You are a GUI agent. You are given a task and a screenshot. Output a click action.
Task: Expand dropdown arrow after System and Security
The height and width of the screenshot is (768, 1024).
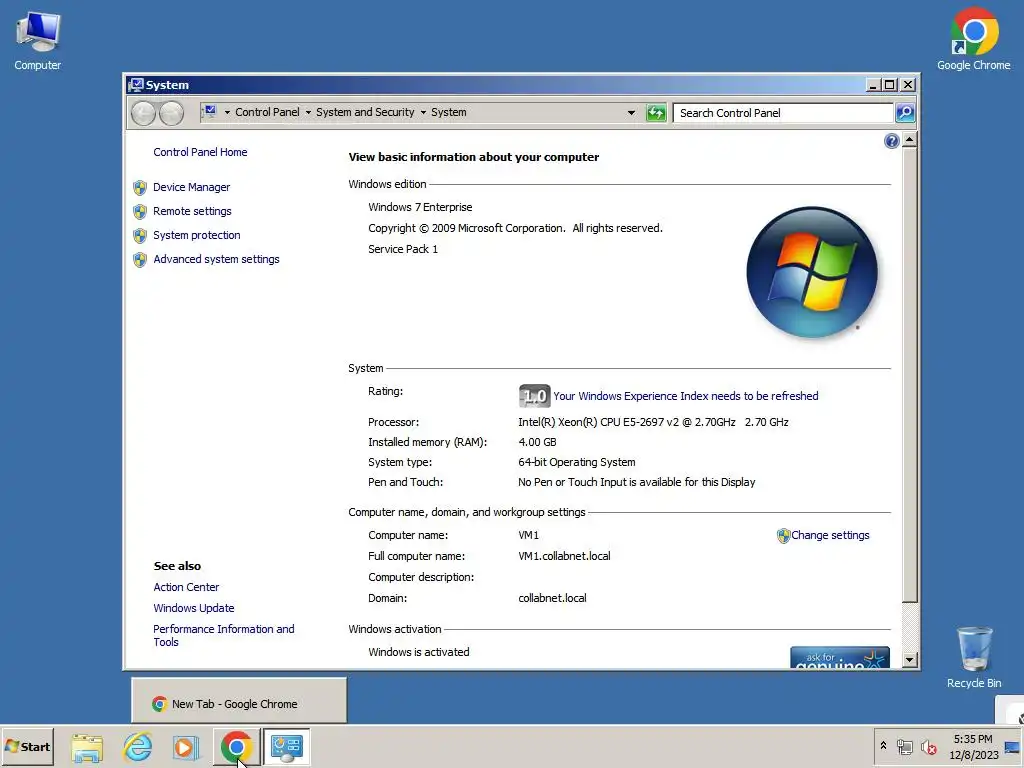coord(423,112)
